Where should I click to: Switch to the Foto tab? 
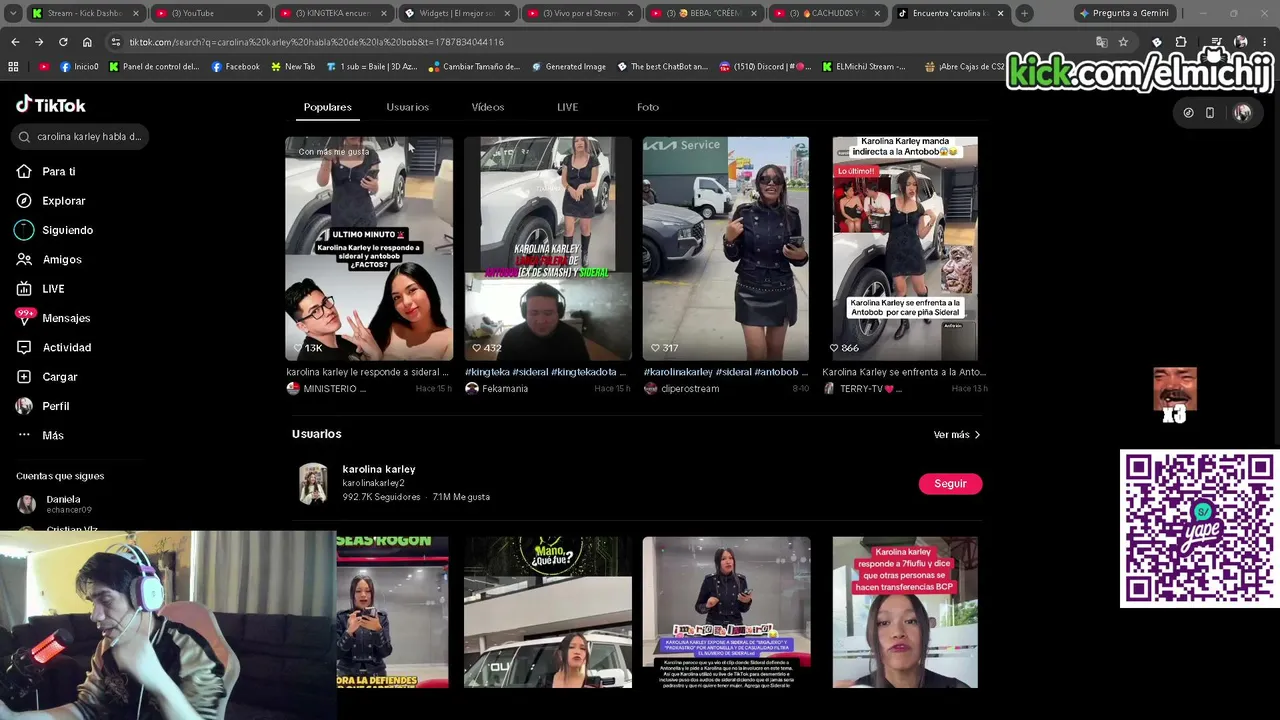(x=648, y=107)
